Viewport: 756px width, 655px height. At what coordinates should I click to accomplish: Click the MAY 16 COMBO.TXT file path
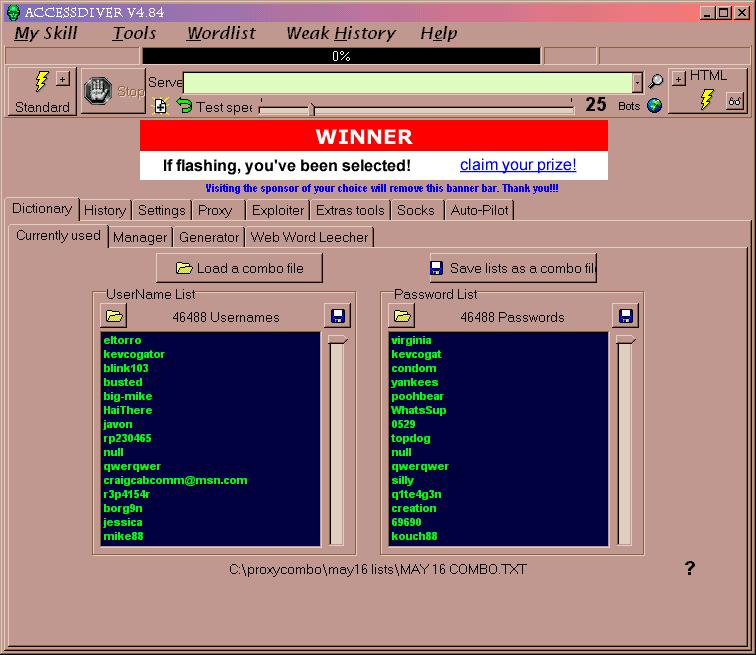click(x=378, y=570)
